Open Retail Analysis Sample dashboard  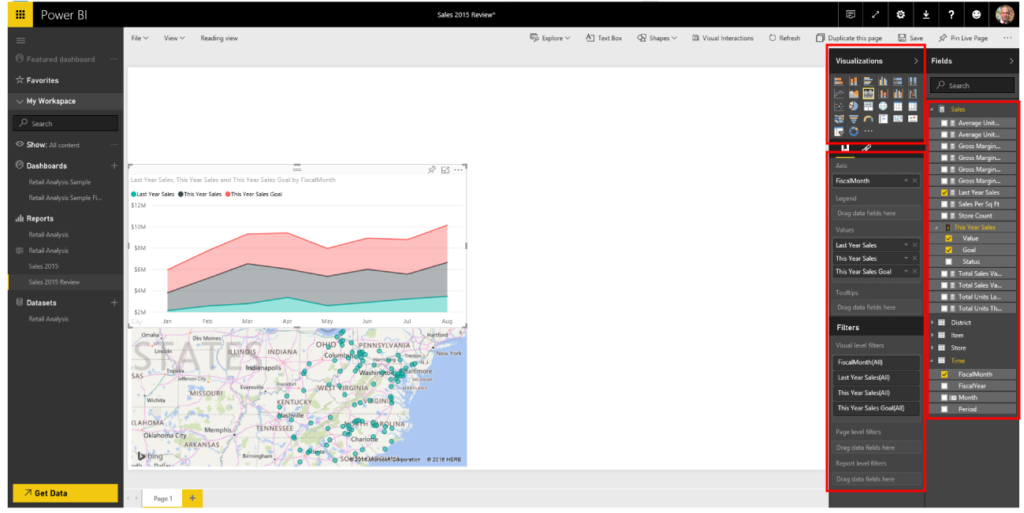pyautogui.click(x=59, y=182)
